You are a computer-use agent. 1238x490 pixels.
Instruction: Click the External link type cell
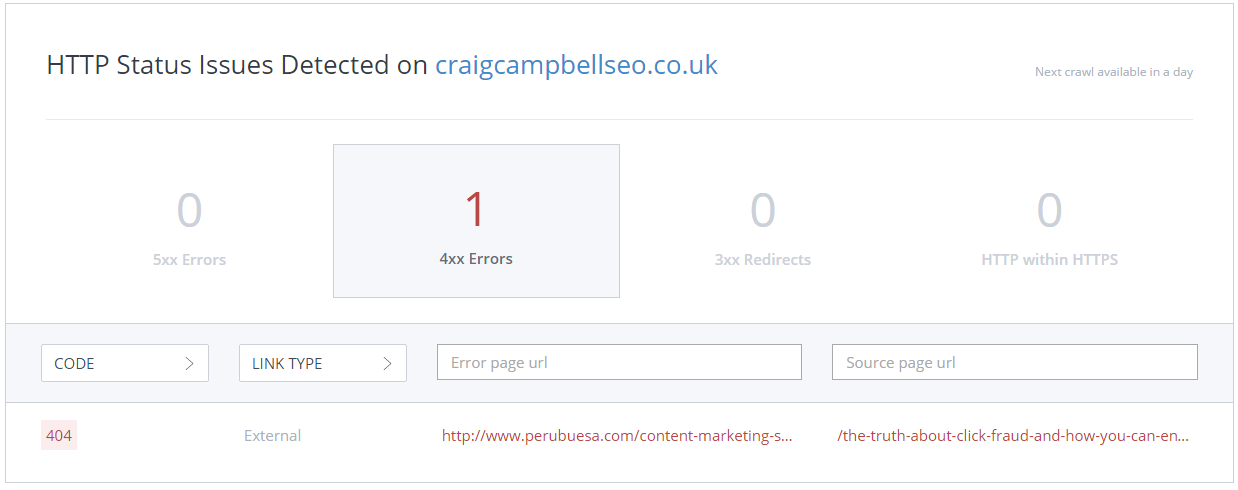pos(272,436)
